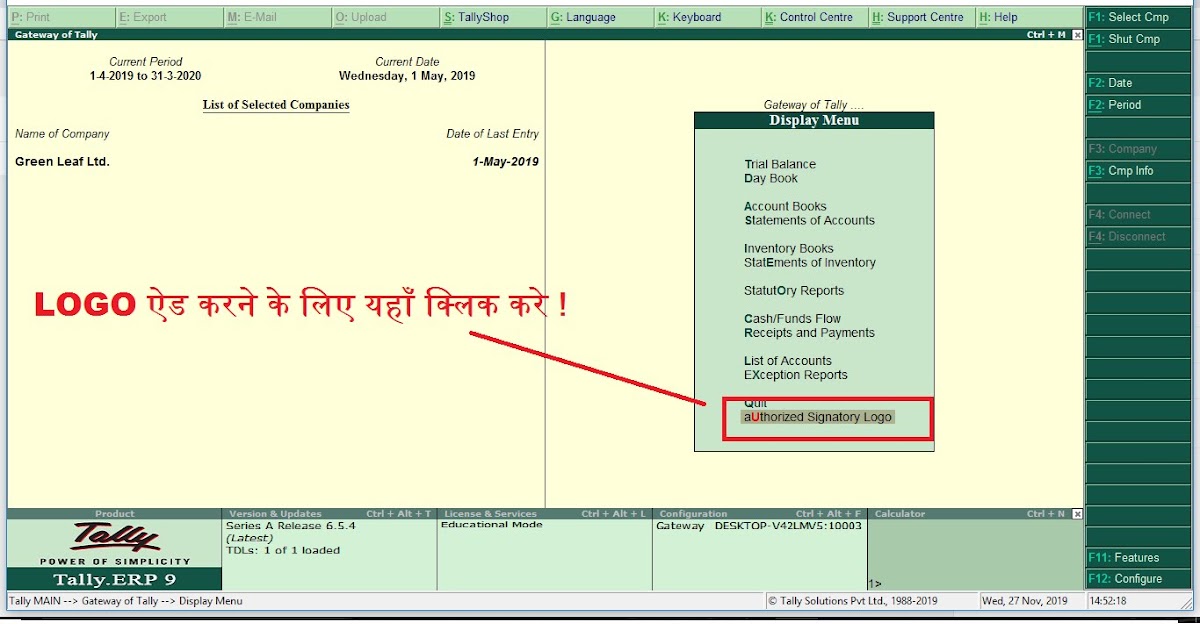Activate F11 Features option
The height and width of the screenshot is (630, 1200).
point(1134,557)
